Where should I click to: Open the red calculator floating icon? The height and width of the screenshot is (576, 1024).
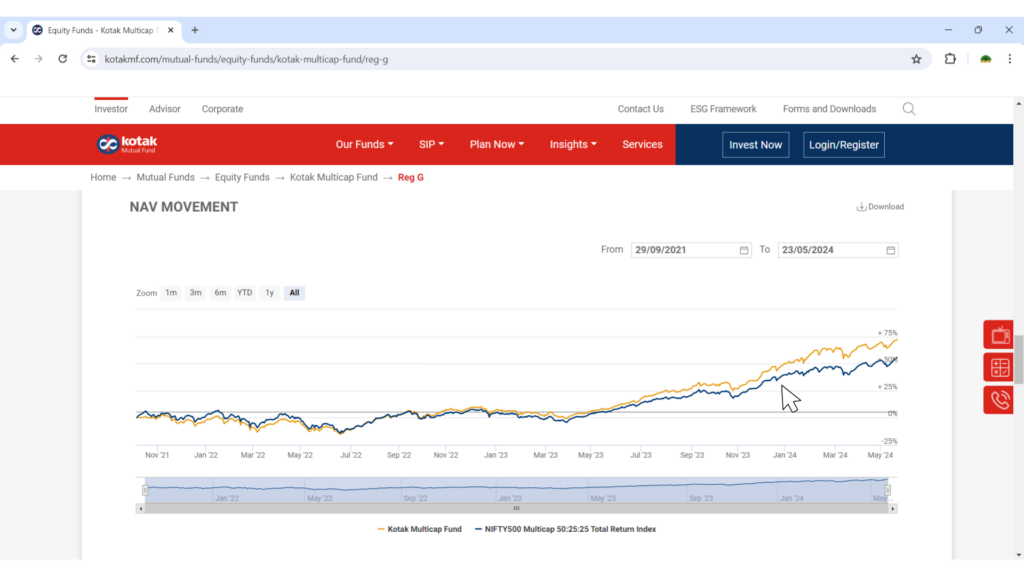pyautogui.click(x=999, y=368)
